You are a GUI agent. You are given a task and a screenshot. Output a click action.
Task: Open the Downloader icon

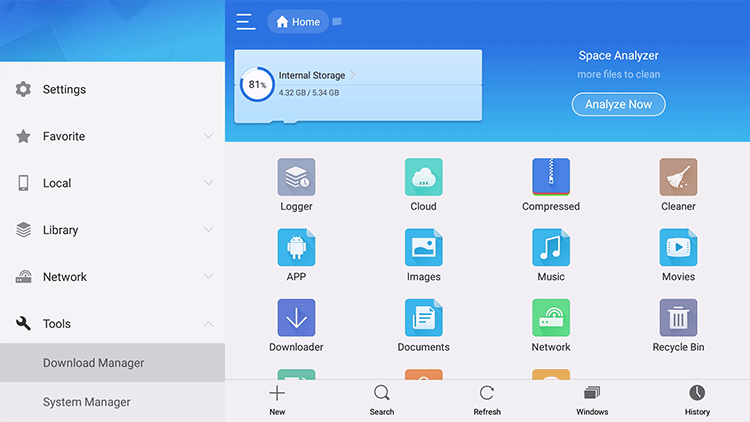click(x=296, y=318)
